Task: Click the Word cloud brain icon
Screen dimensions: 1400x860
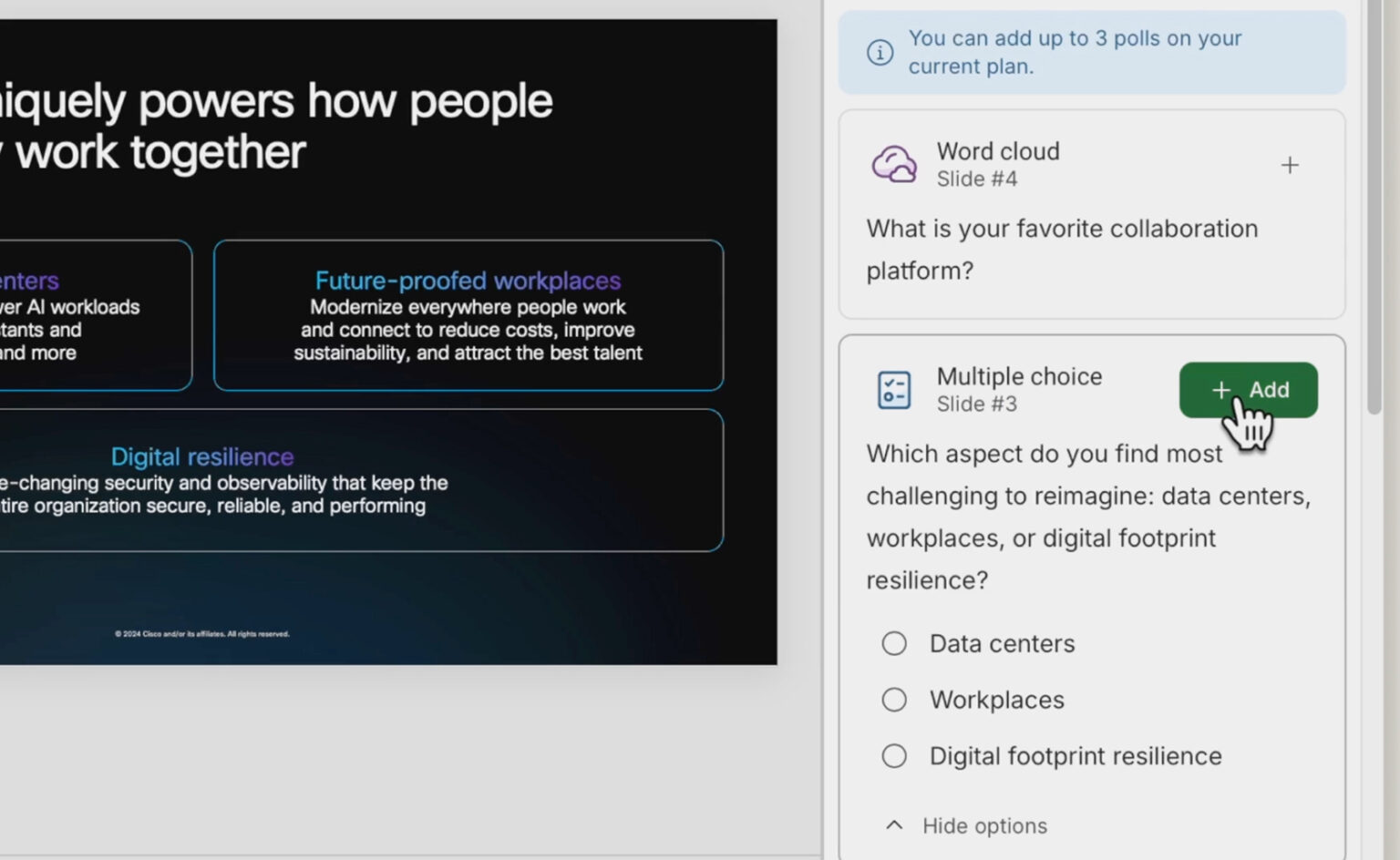Action: [x=893, y=164]
